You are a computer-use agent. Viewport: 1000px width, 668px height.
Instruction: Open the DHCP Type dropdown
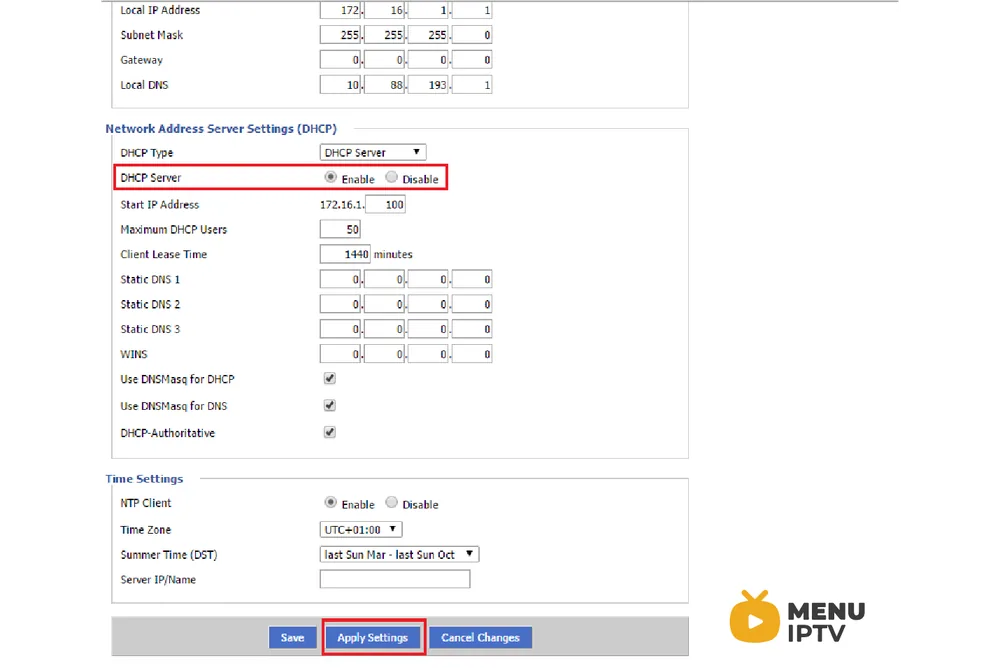373,152
